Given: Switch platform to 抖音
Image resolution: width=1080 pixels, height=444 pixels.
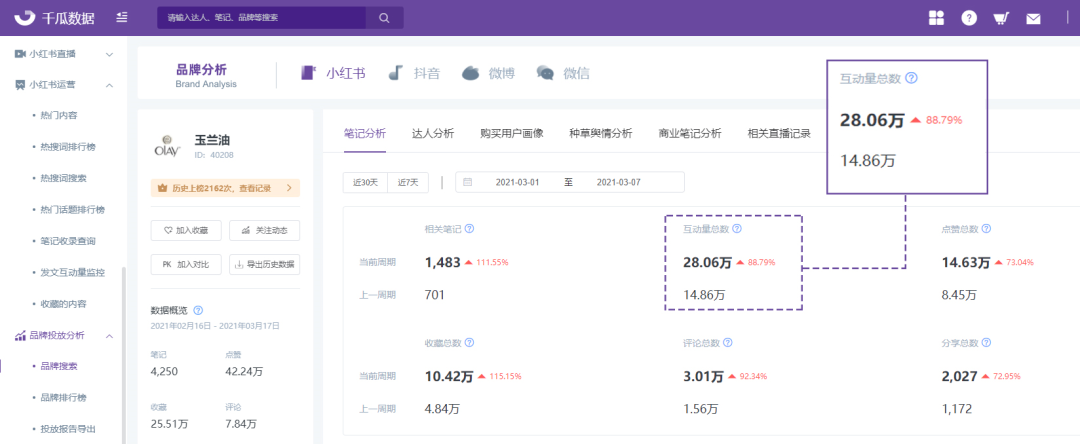Looking at the screenshot, I should [414, 73].
